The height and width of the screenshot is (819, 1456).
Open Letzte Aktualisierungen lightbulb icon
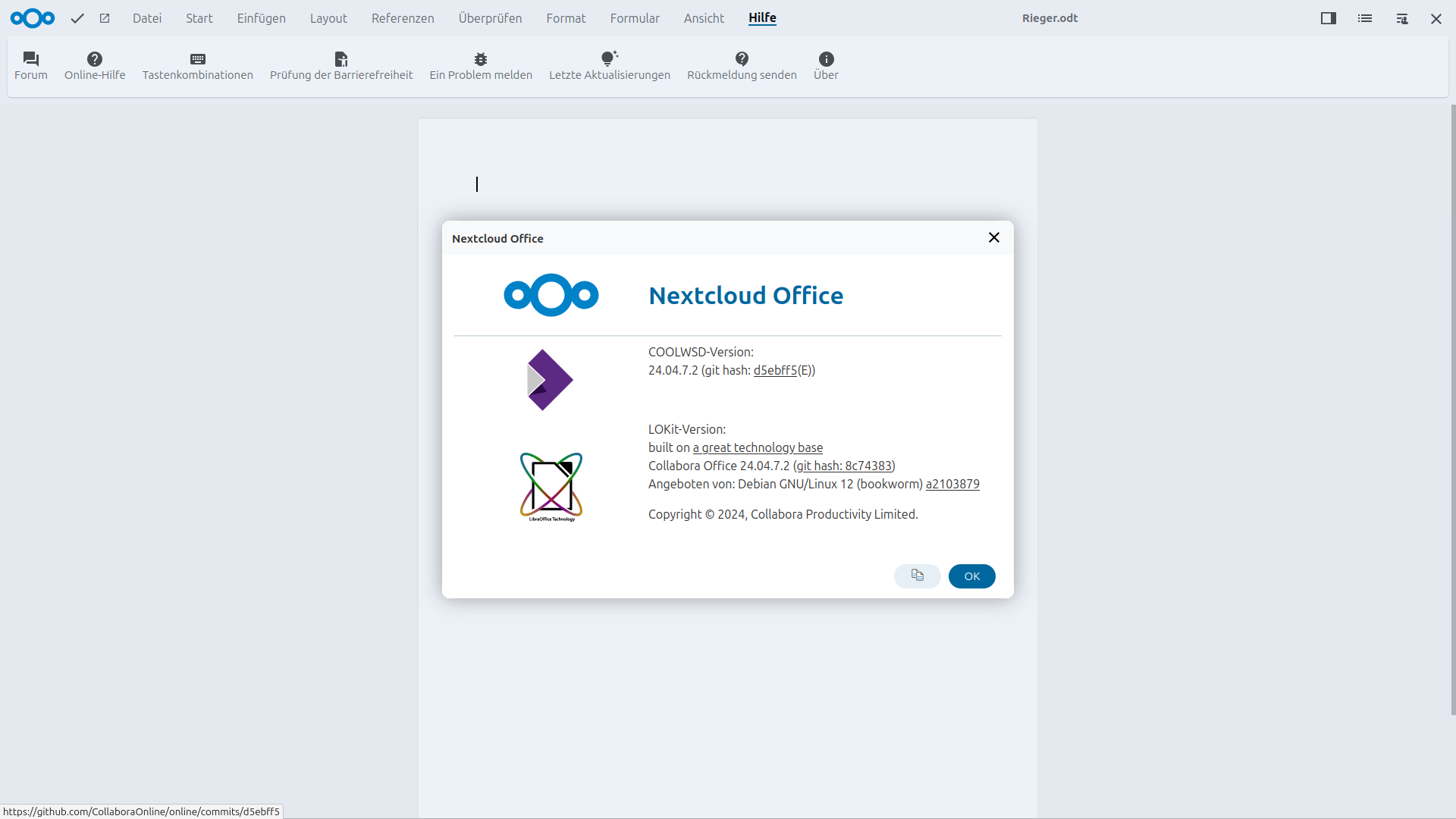point(610,66)
